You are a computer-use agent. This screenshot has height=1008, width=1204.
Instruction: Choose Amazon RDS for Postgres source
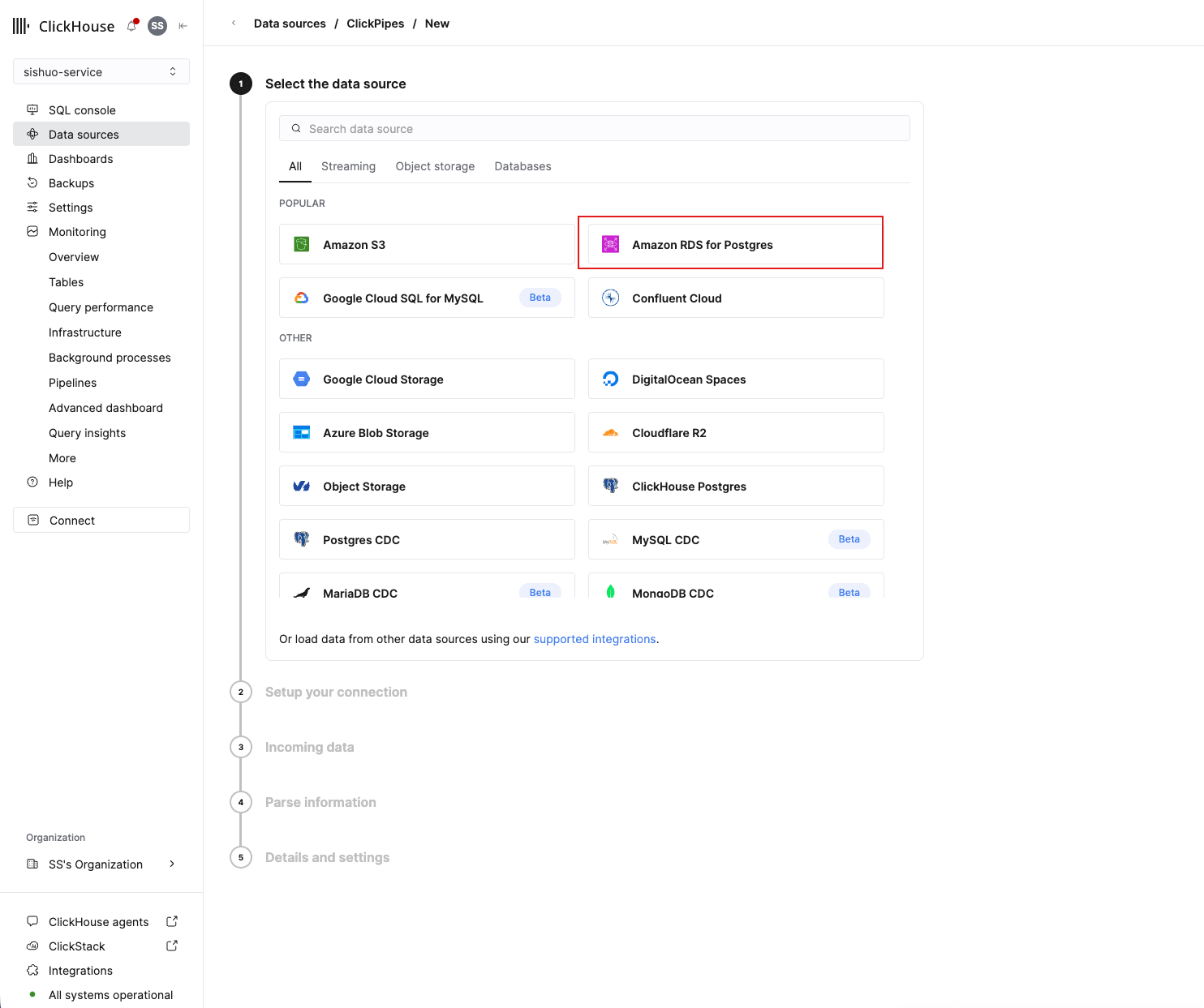click(x=736, y=244)
